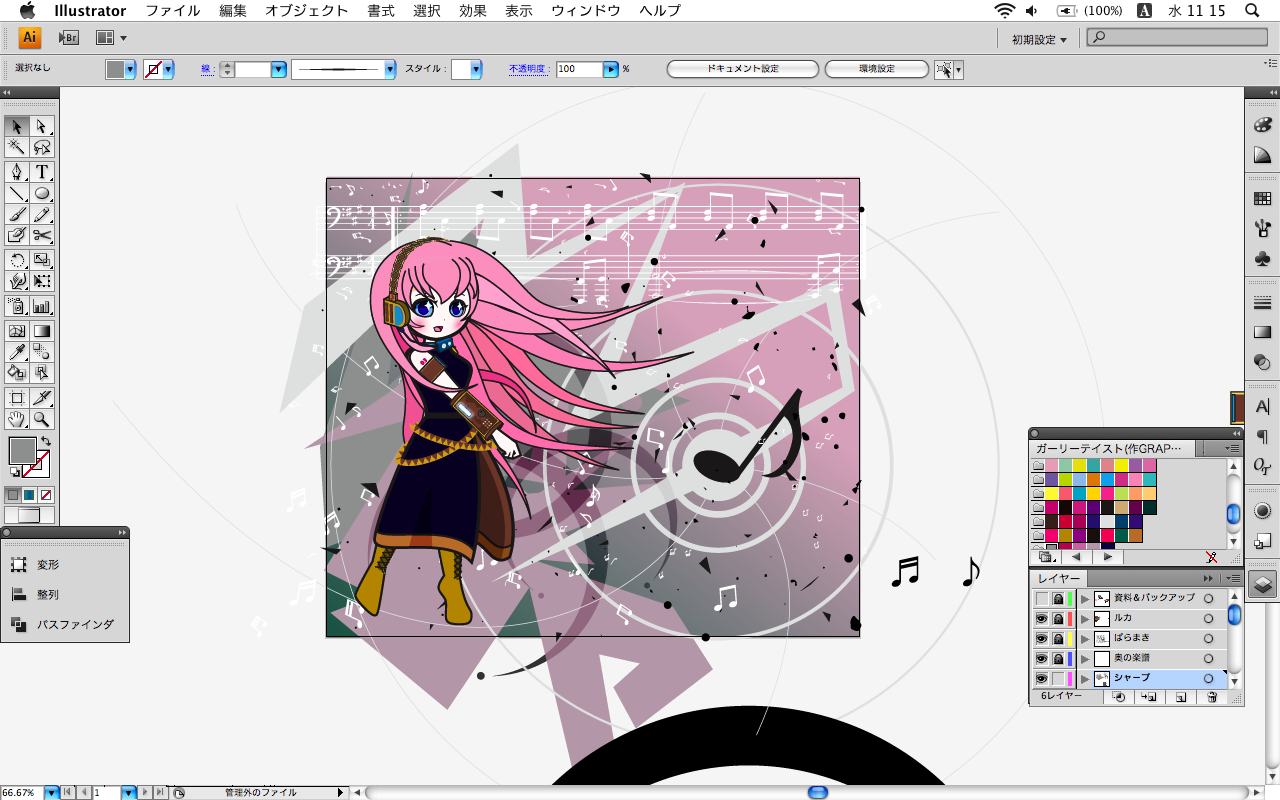Select the Column Graph tool
Screen dimensions: 1280x800
point(42,306)
